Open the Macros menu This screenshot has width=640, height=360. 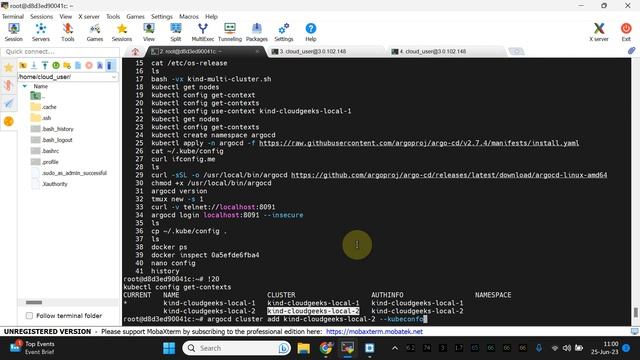(x=189, y=16)
